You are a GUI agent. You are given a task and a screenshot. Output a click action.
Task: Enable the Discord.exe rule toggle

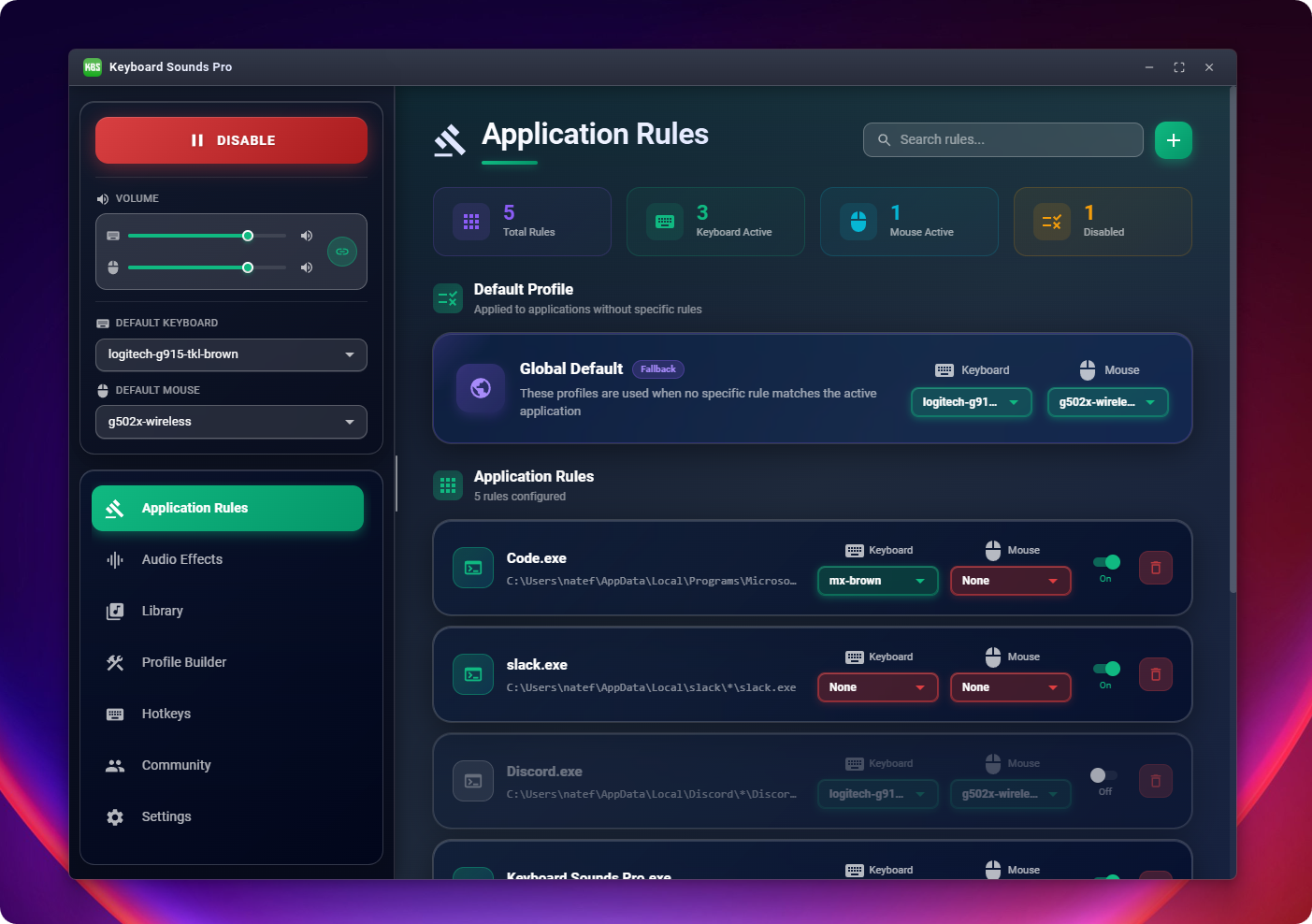point(1103,775)
